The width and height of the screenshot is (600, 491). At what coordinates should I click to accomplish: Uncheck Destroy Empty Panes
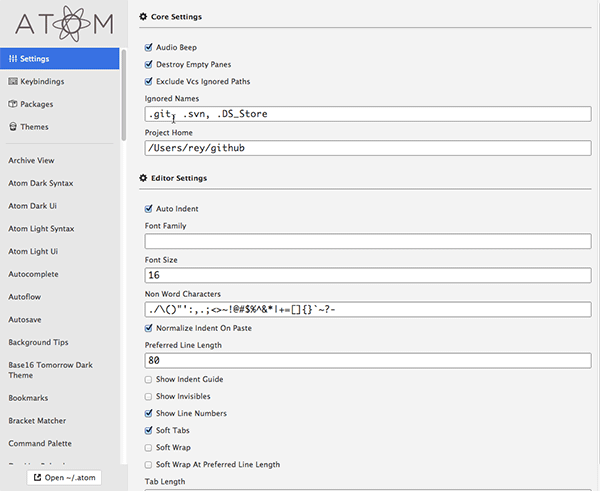point(148,64)
